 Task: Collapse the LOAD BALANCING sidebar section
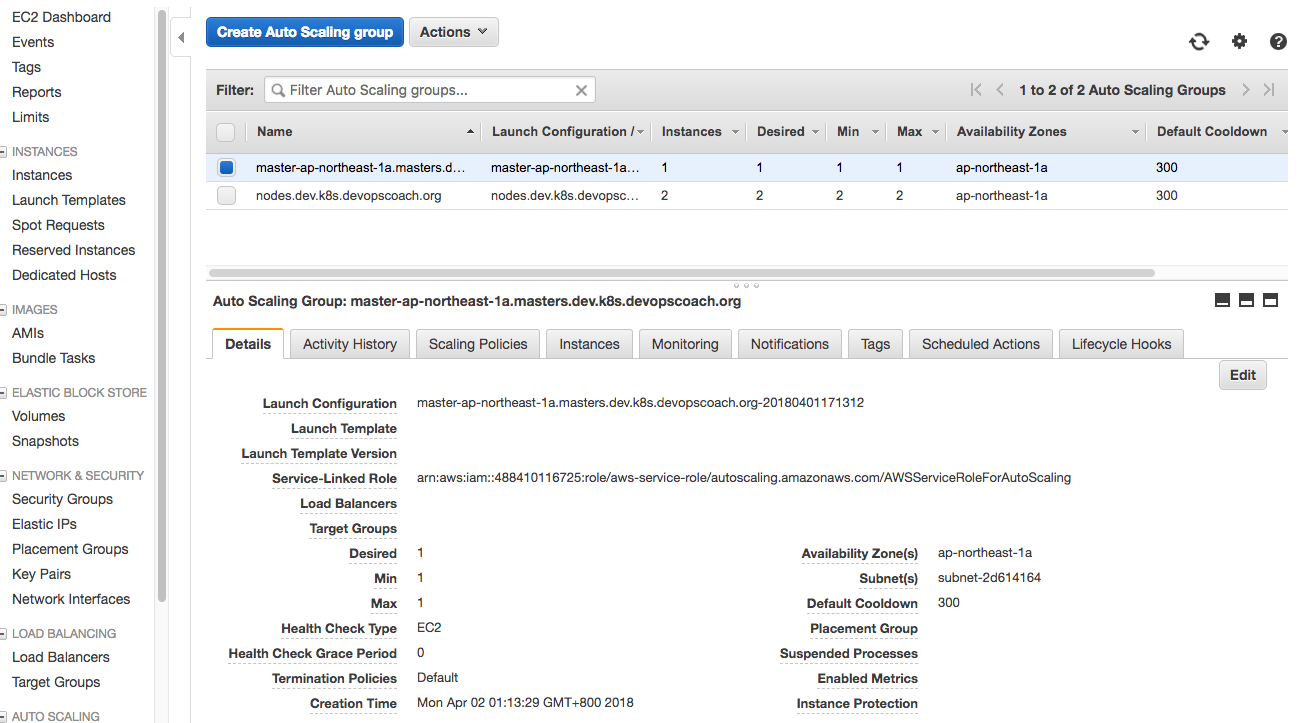point(3,634)
